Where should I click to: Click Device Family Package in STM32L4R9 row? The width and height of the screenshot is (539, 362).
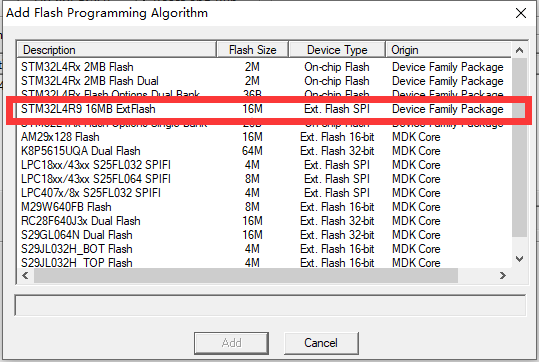pos(448,109)
